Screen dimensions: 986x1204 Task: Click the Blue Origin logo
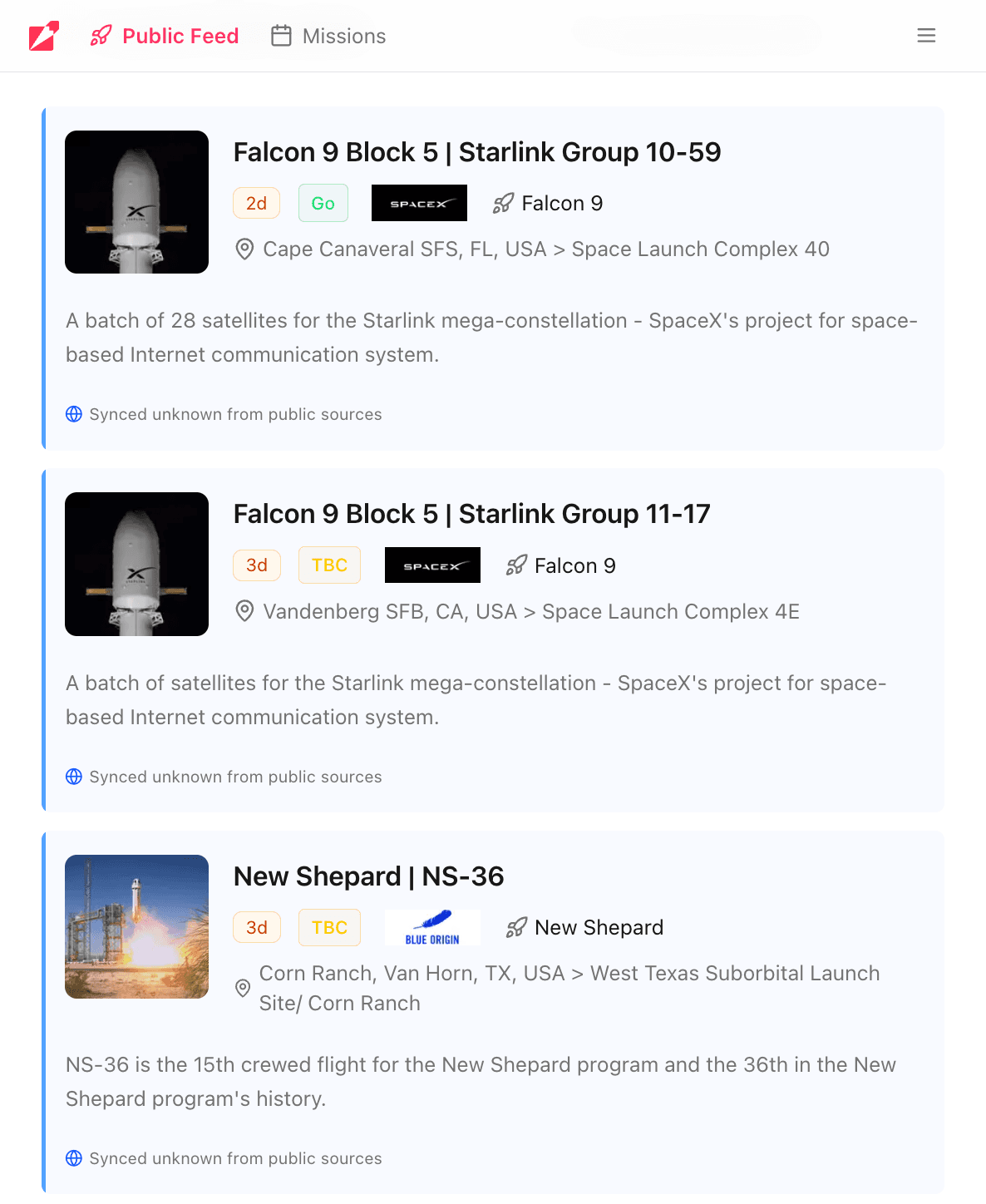coord(432,928)
